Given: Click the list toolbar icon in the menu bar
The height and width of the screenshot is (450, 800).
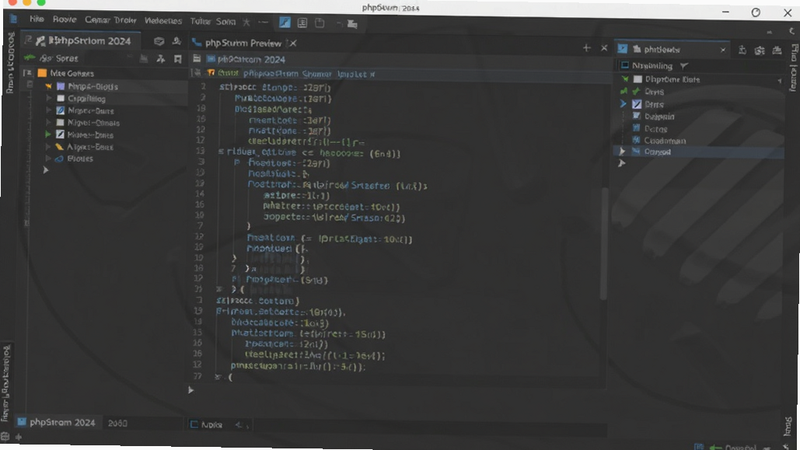Looking at the screenshot, I should click(x=302, y=23).
